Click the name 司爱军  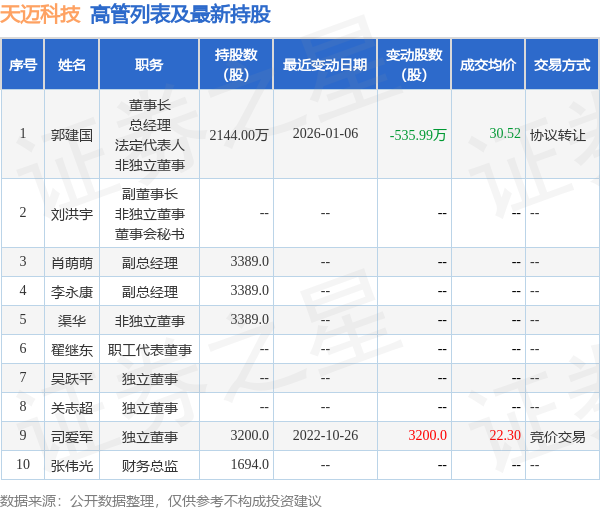[72, 437]
